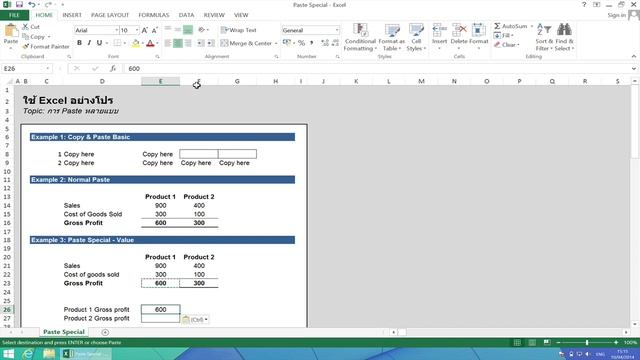The width and height of the screenshot is (640, 360).
Task: Open the Orientation options
Action: point(203,30)
